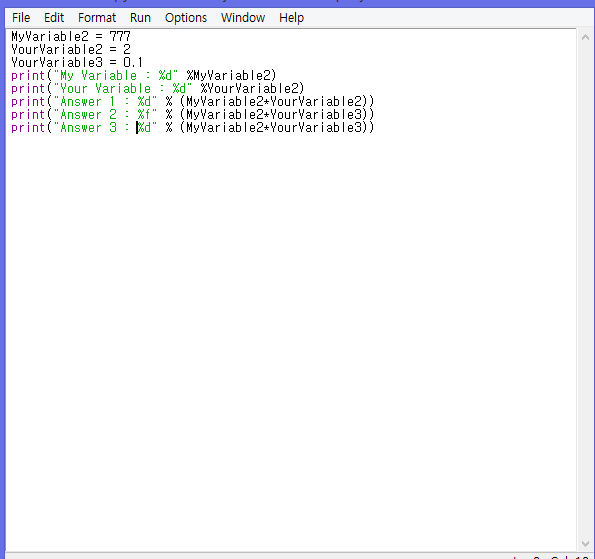Click the line "YourVariable2 = 2"
This screenshot has width=595, height=559.
[x=71, y=49]
